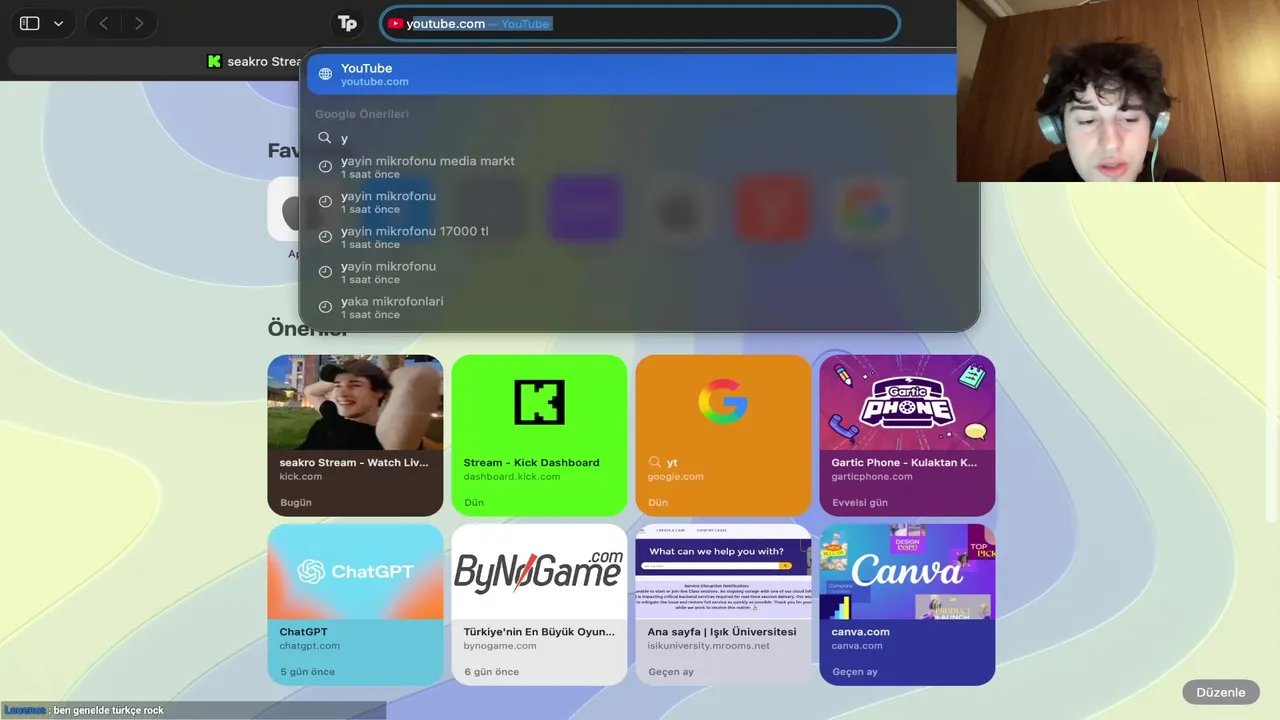Click the 'Google Önerileri' section label

(x=362, y=114)
